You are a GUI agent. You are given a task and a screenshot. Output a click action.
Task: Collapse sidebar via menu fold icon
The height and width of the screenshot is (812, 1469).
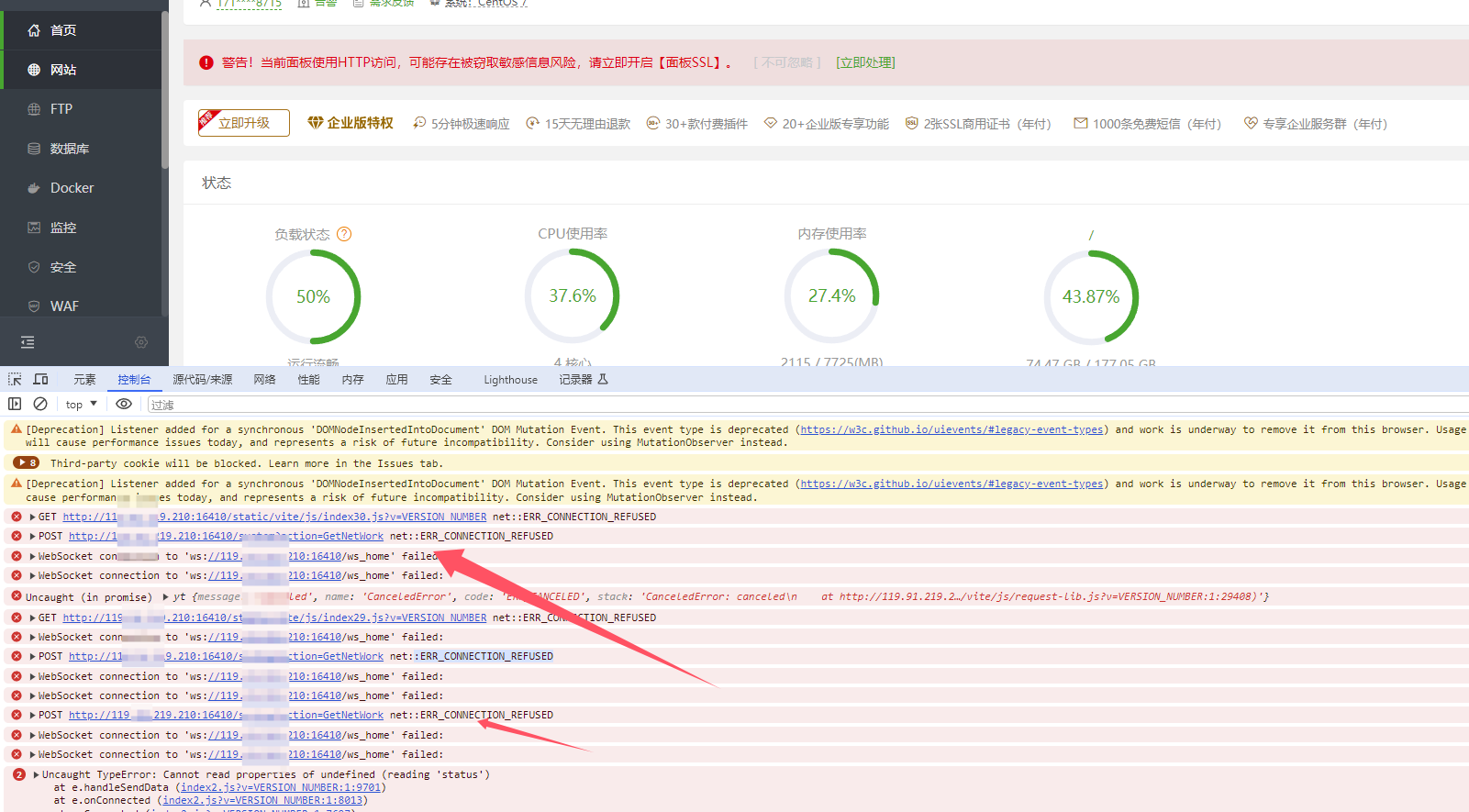28,342
